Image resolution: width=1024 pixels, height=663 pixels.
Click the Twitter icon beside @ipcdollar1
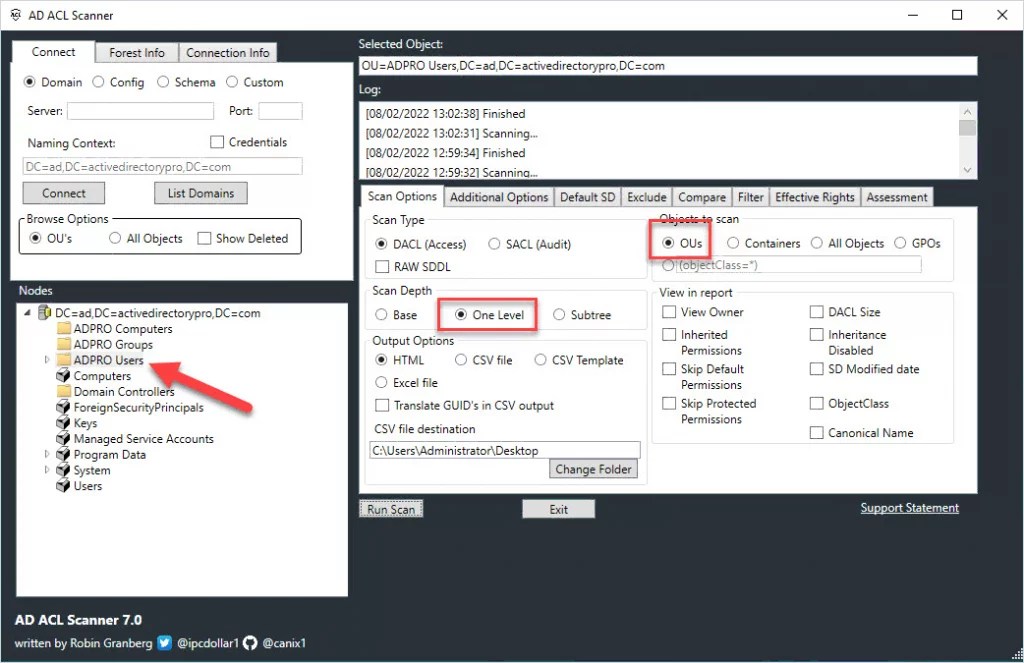click(164, 643)
